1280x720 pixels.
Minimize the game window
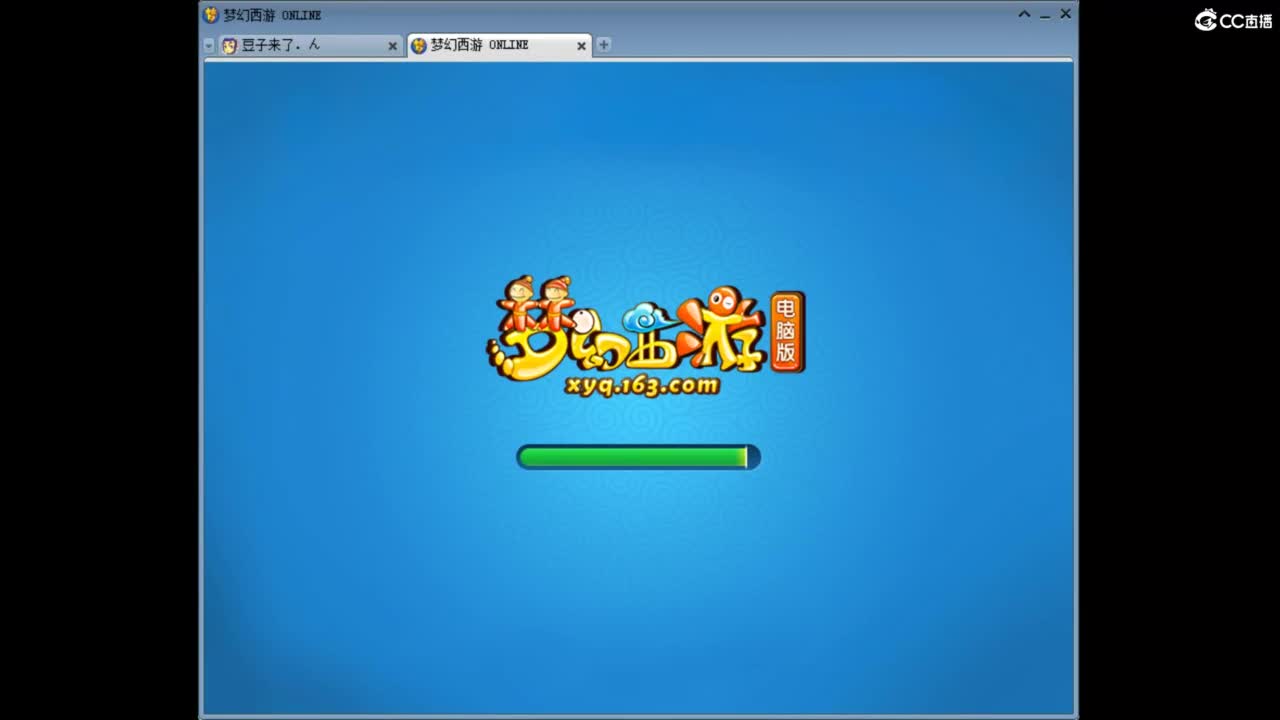point(1045,15)
